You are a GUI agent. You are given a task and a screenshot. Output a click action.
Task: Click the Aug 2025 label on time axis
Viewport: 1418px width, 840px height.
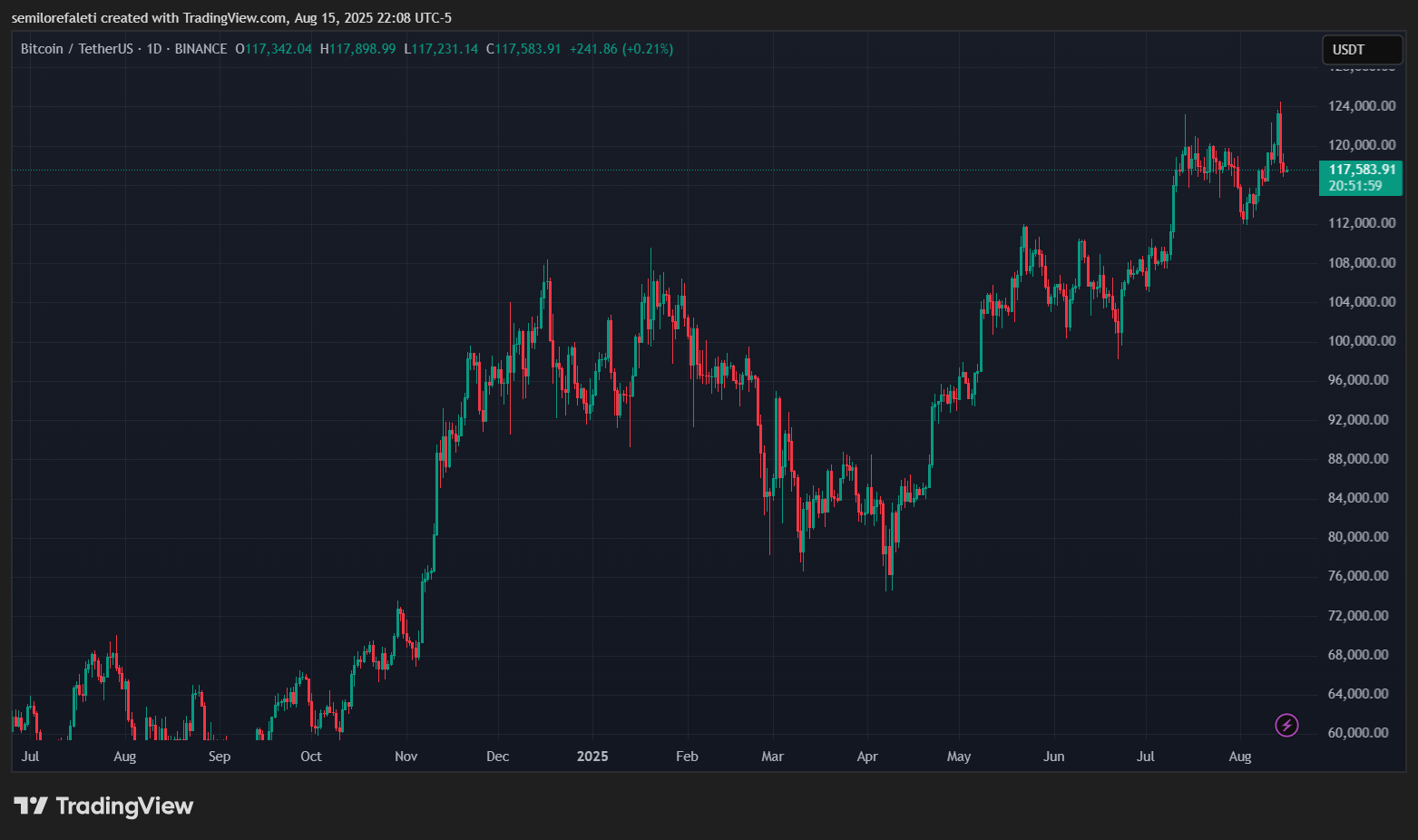(1240, 757)
